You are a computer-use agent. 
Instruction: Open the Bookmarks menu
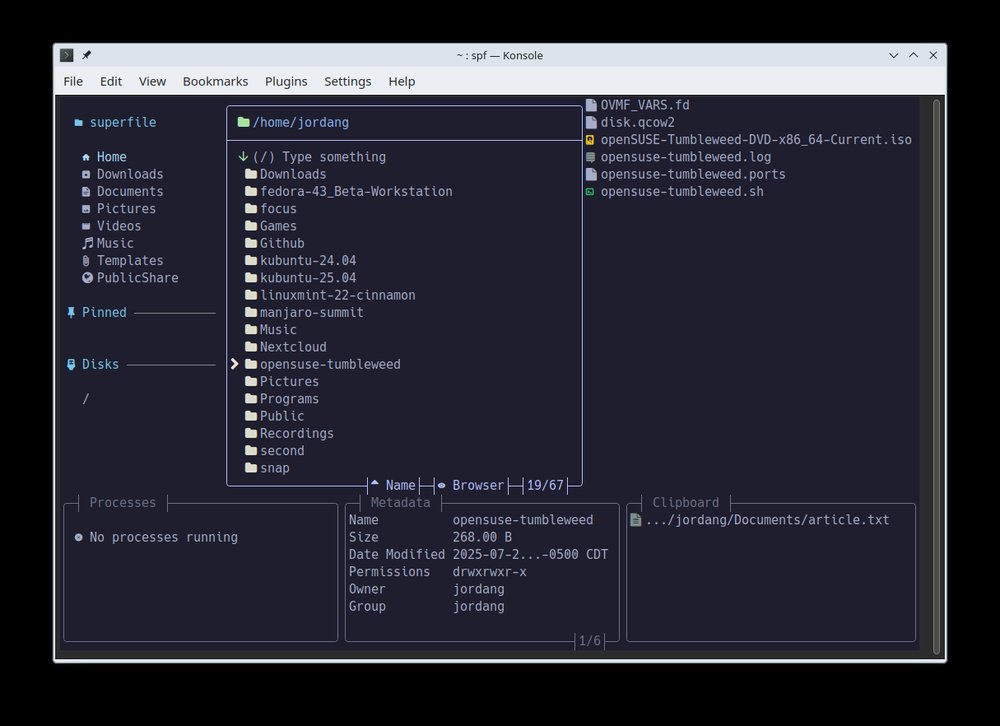point(215,81)
